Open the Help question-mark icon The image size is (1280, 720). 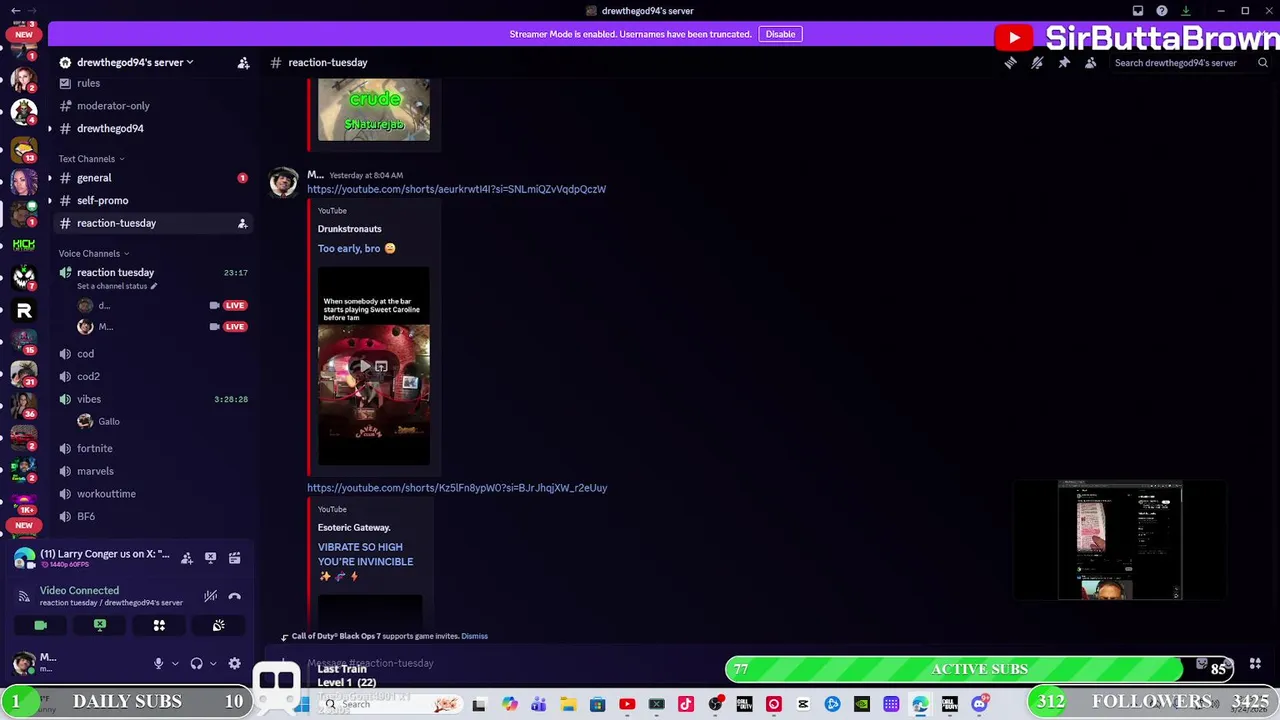click(1162, 11)
